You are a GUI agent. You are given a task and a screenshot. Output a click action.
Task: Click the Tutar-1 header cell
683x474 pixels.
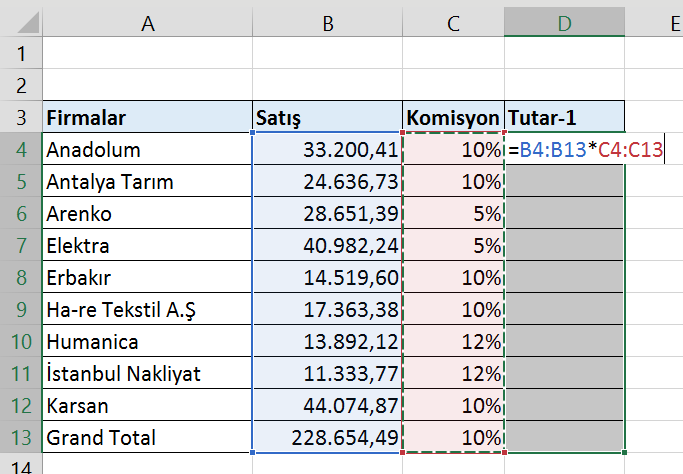pyautogui.click(x=565, y=118)
